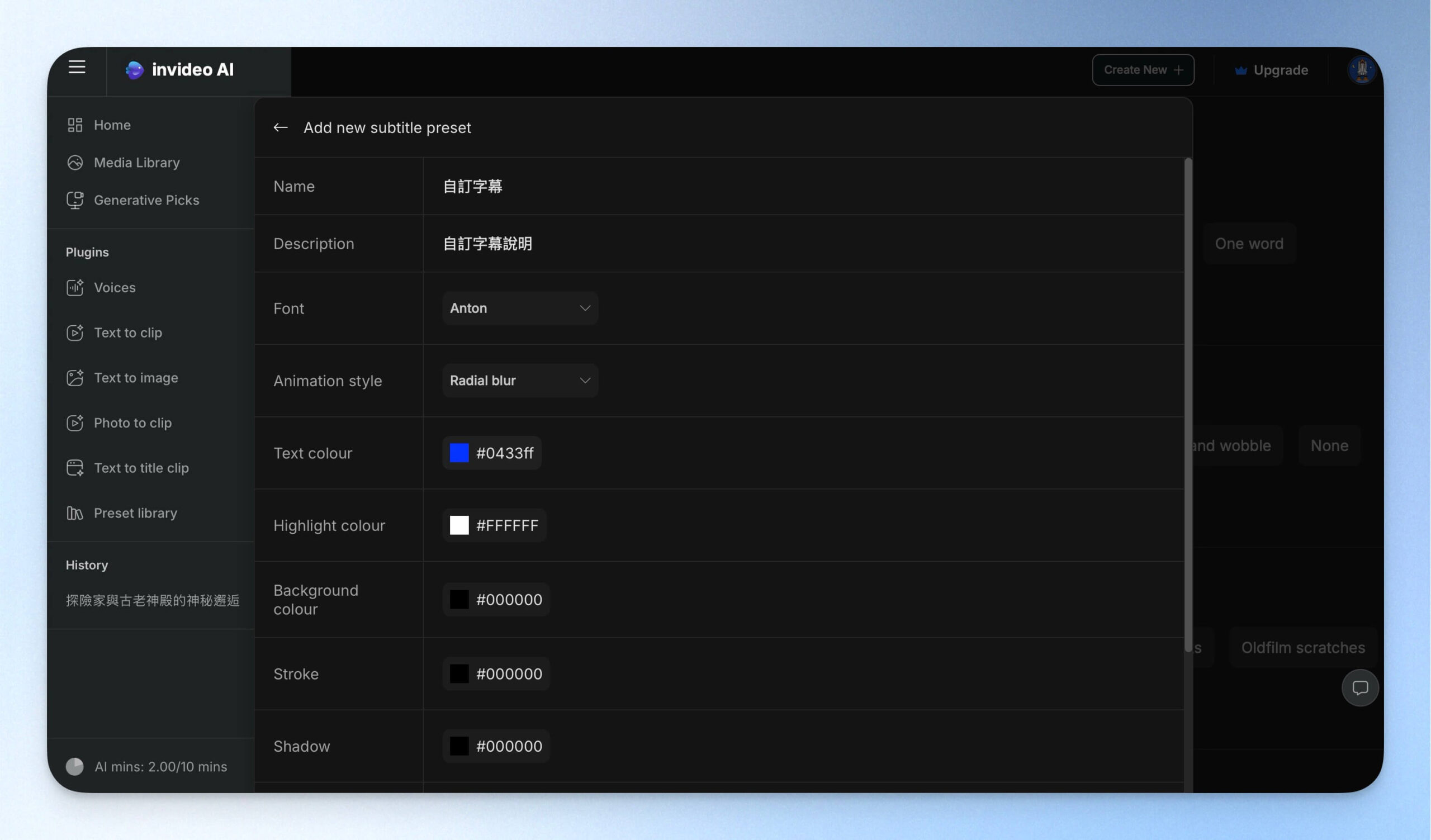The image size is (1431, 840).
Task: Open the history item 探險家與古老神殿的神秘邂逅
Action: [152, 600]
